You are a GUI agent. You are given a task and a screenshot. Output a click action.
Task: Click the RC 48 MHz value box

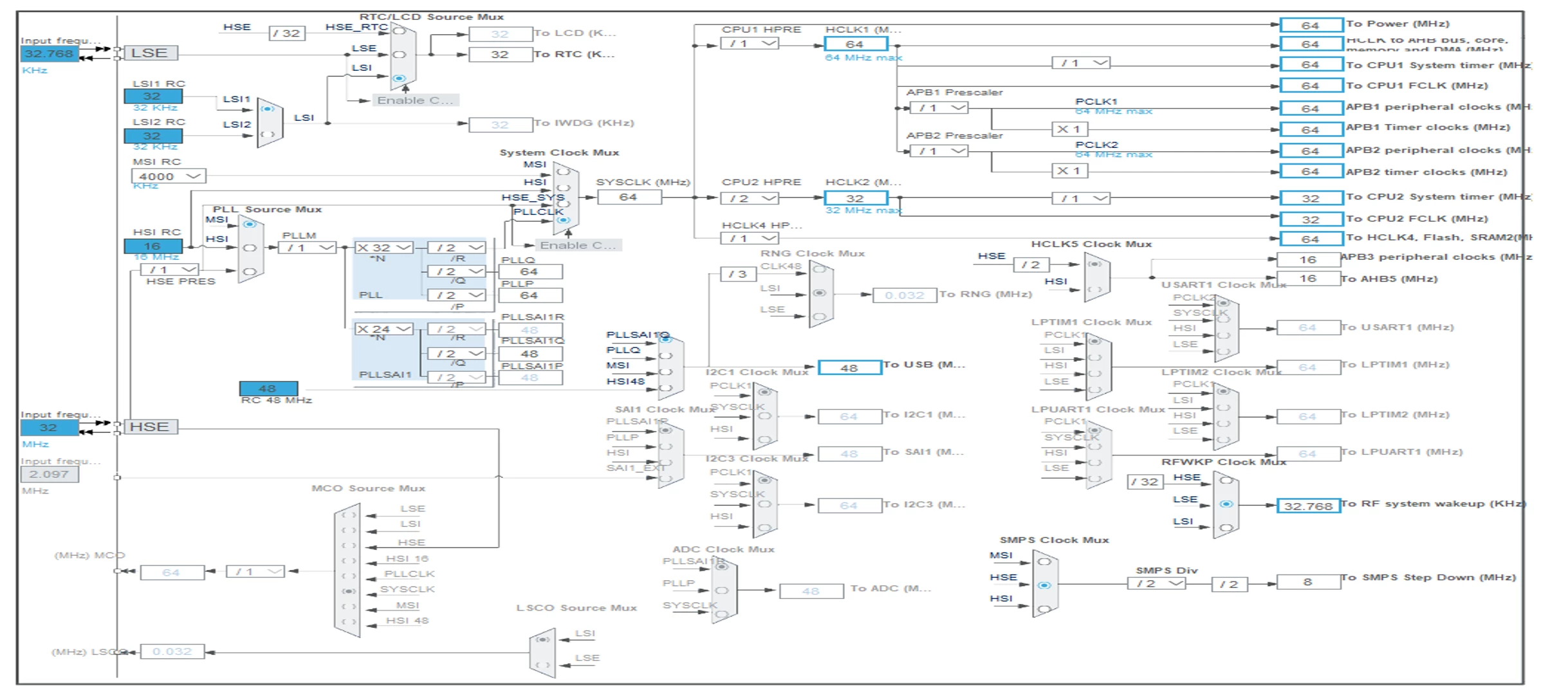coord(268,388)
